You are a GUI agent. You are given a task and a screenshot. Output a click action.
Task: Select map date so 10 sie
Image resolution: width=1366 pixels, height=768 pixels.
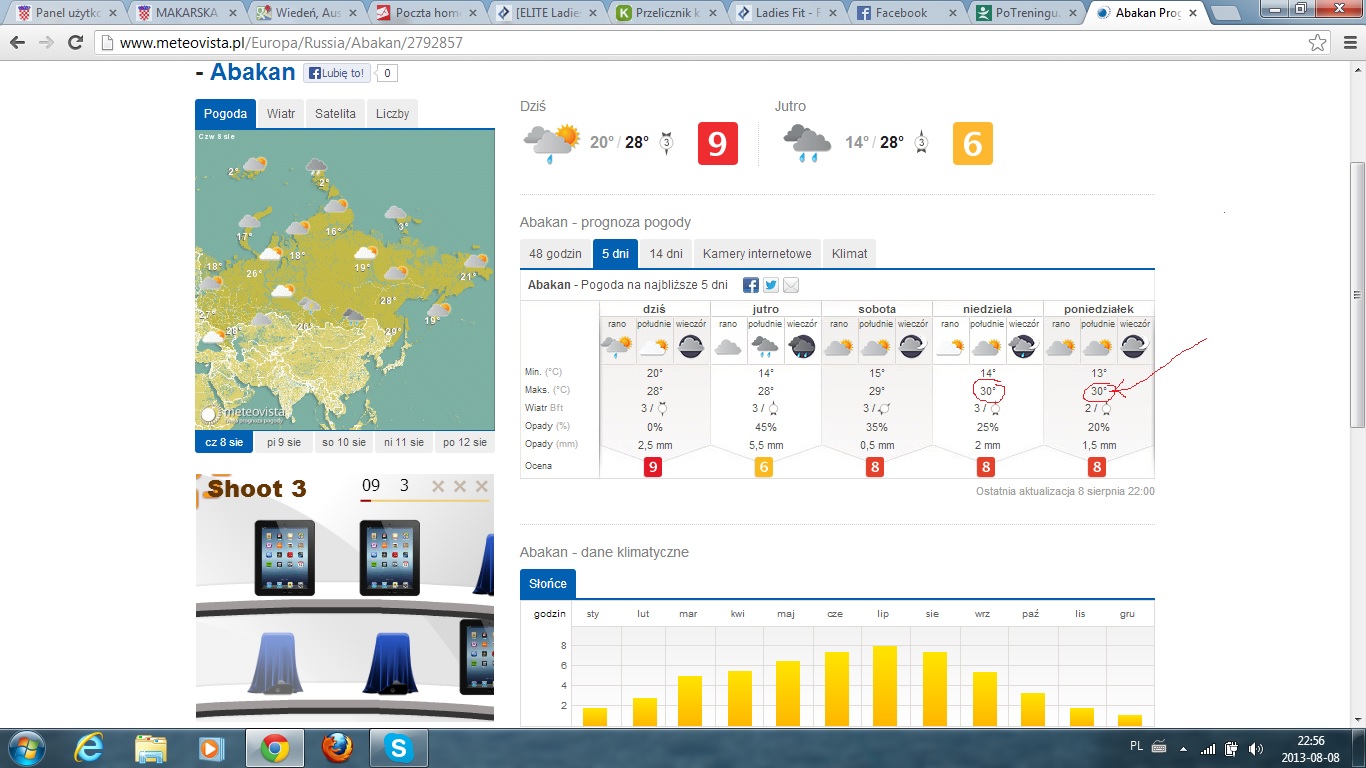click(x=343, y=442)
